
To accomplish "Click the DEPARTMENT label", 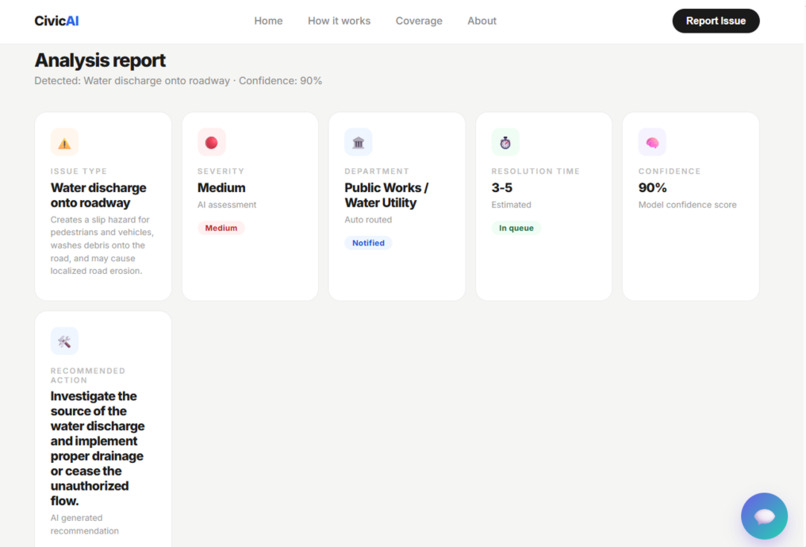I will click(x=377, y=171).
